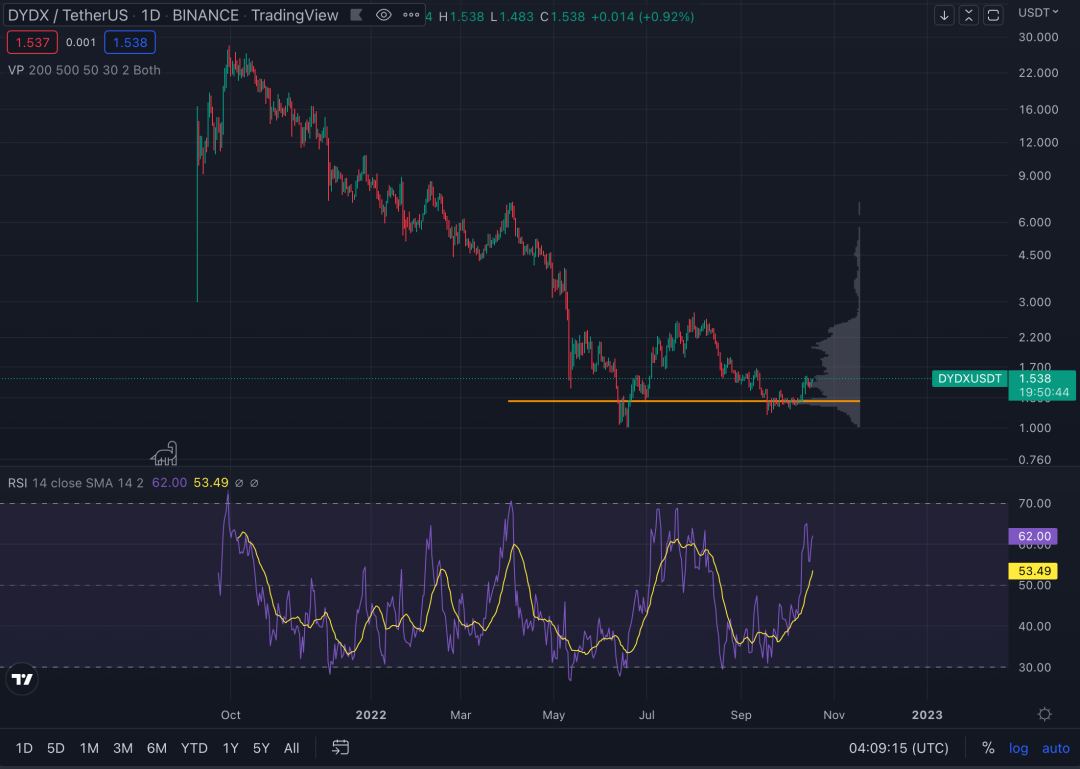Toggle the eye icon in the symbol legend

click(x=384, y=14)
